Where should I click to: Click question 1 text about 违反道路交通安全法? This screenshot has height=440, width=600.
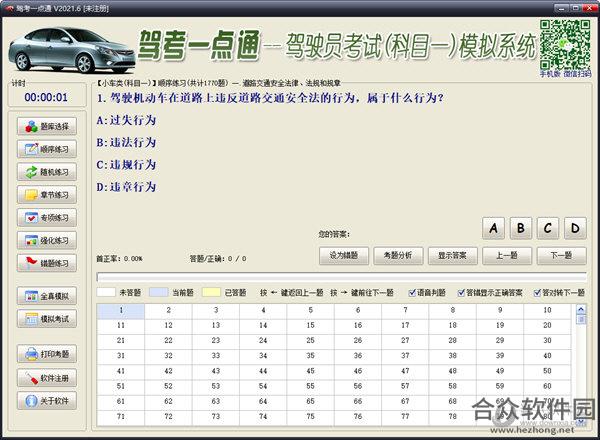(271, 98)
